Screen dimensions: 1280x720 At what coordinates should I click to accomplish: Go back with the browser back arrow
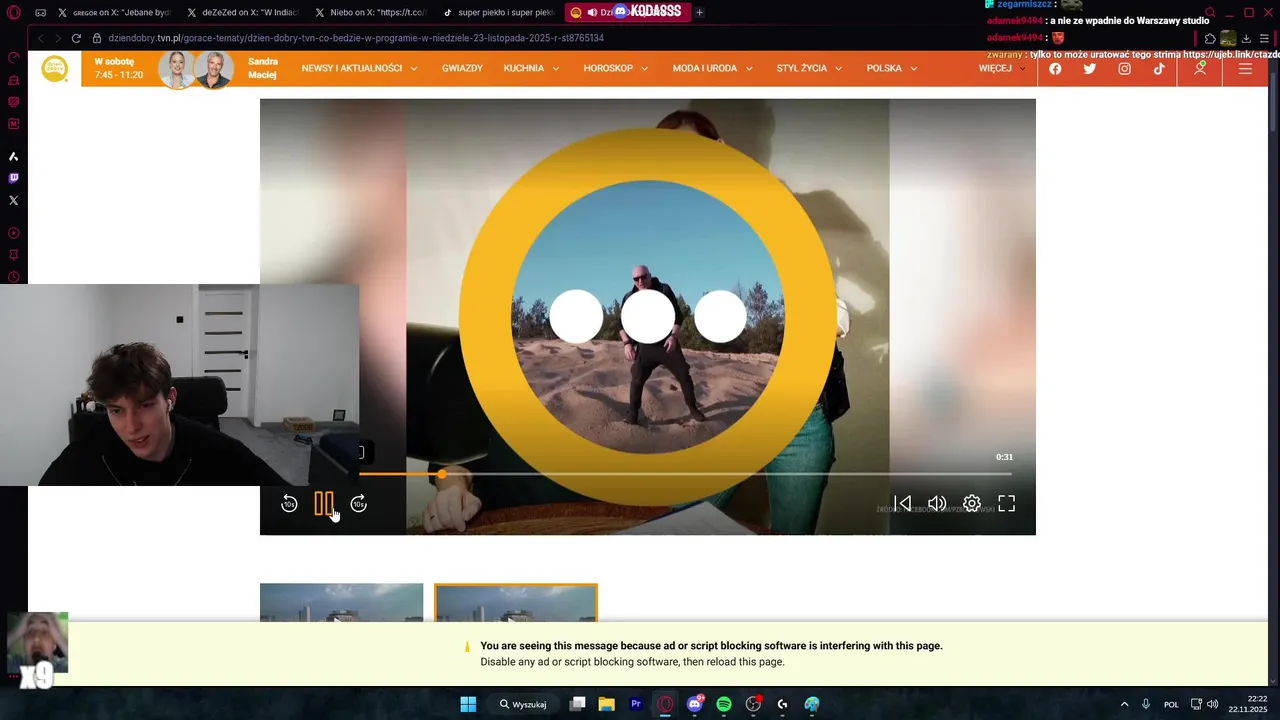40,38
